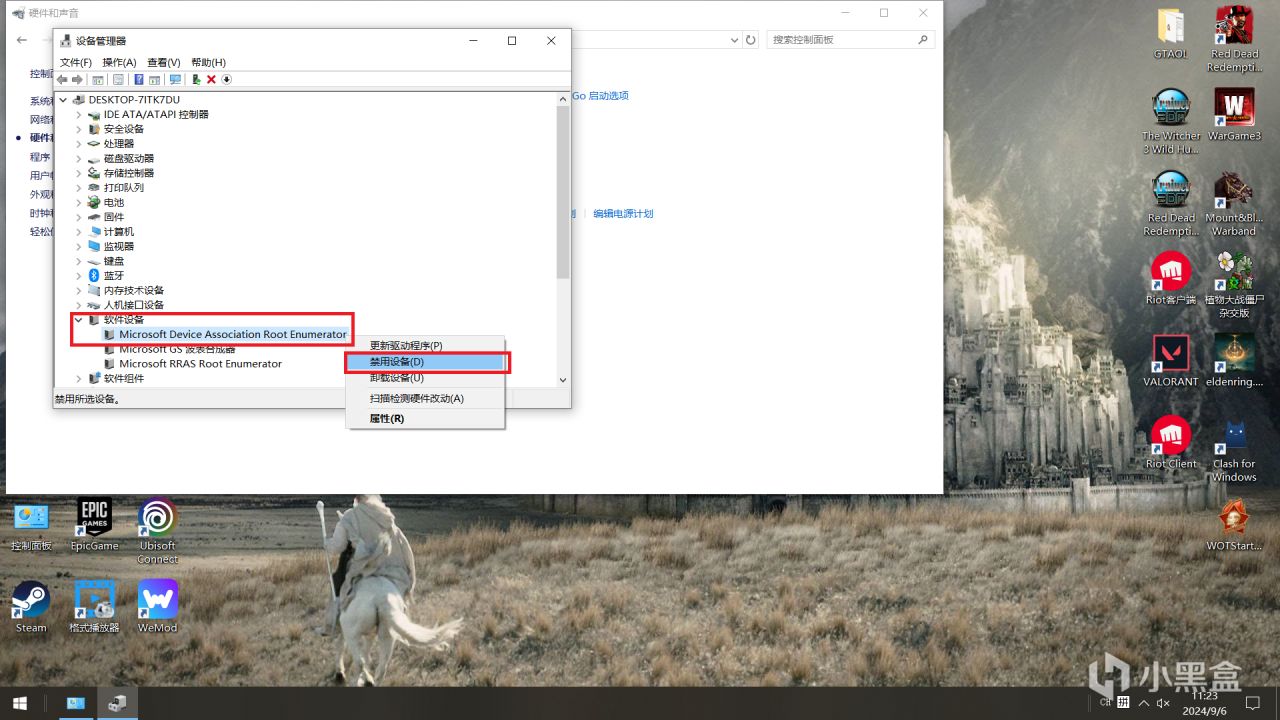Screen dimensions: 1280x720
Task: Click the refresh button in Control Panel
Action: tap(751, 40)
